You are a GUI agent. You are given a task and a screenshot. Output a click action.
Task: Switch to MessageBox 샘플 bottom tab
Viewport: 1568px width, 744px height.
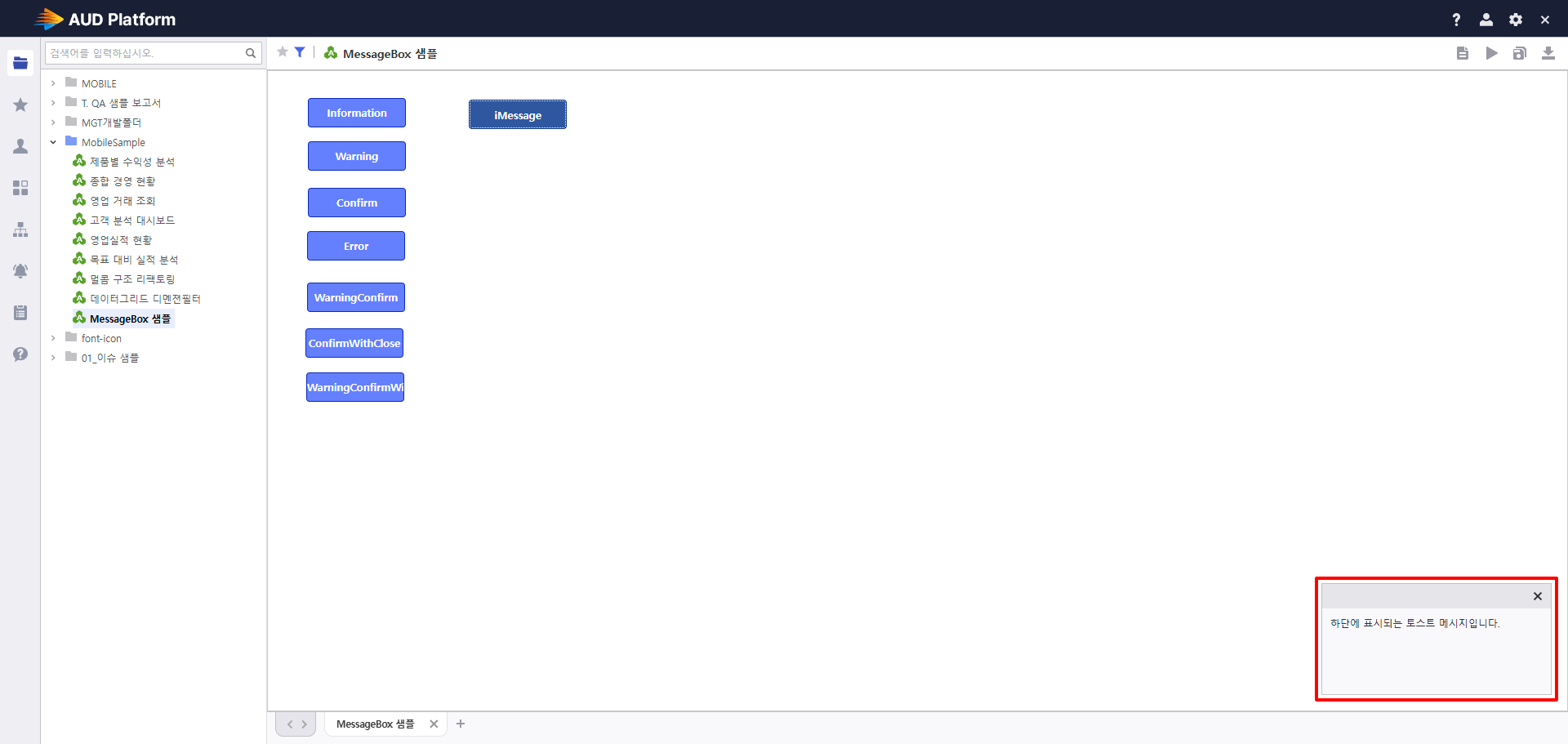click(x=375, y=724)
